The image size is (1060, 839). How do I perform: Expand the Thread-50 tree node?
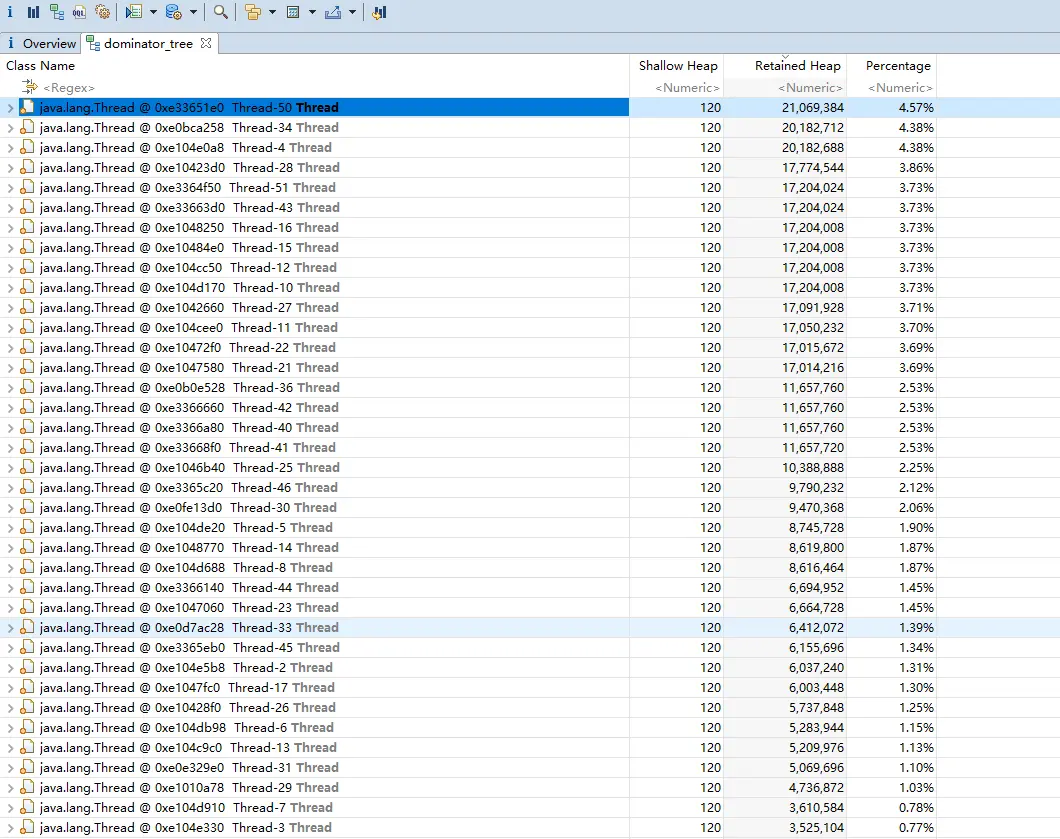point(9,107)
